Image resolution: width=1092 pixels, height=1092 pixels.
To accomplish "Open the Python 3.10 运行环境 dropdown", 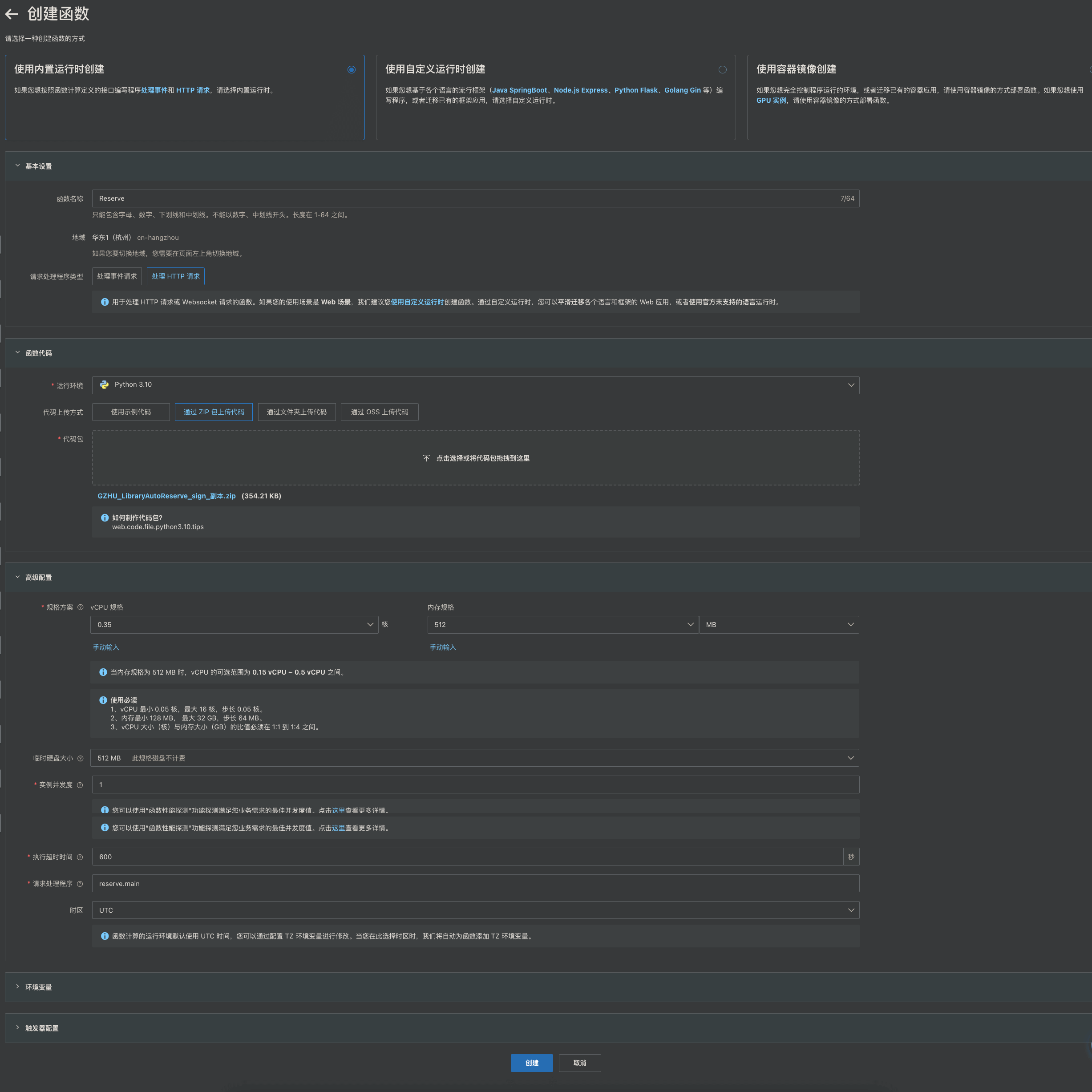I will point(475,385).
